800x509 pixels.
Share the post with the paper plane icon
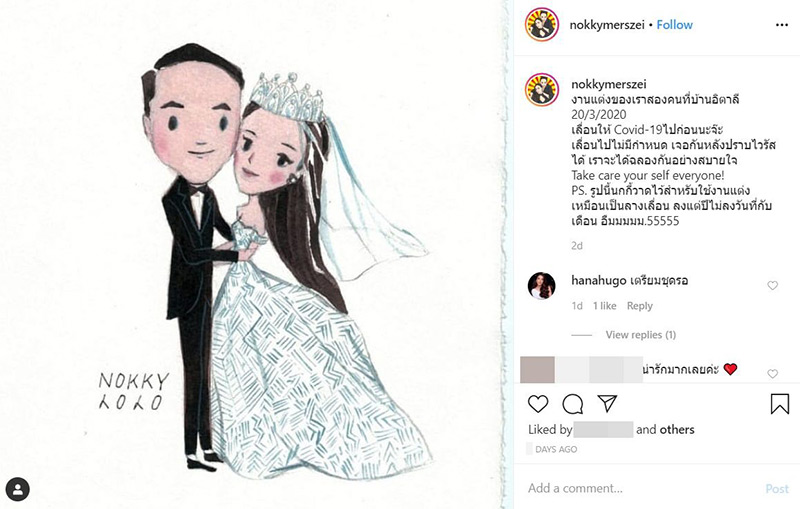607,403
